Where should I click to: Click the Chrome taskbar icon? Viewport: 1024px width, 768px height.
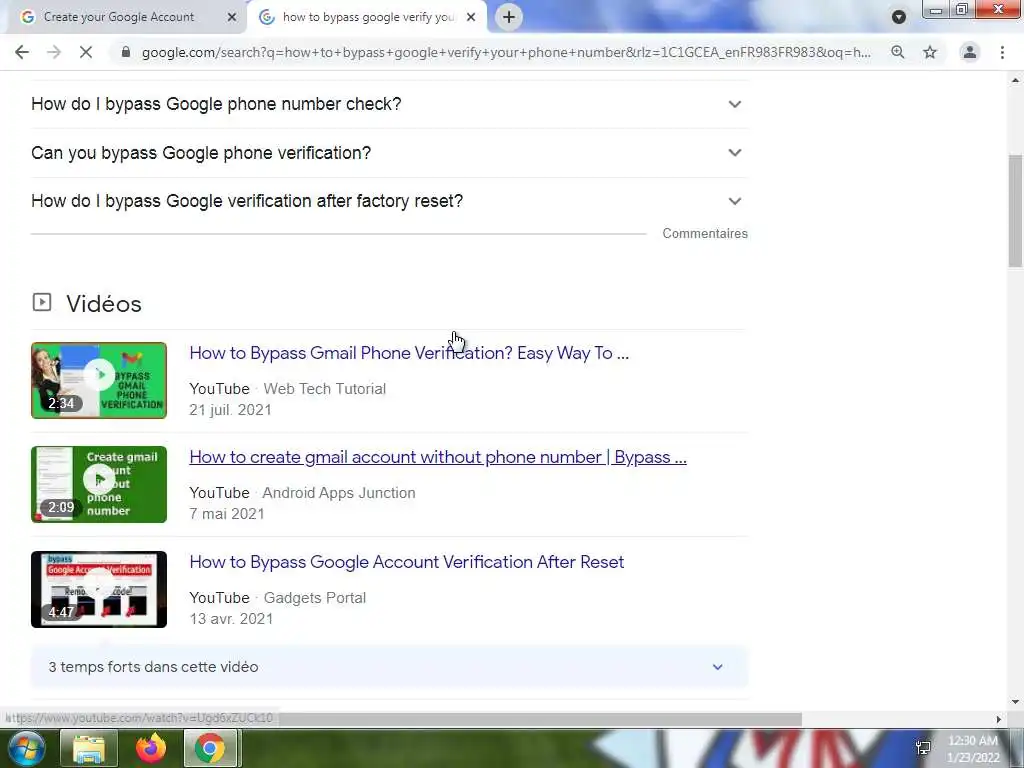(x=210, y=748)
